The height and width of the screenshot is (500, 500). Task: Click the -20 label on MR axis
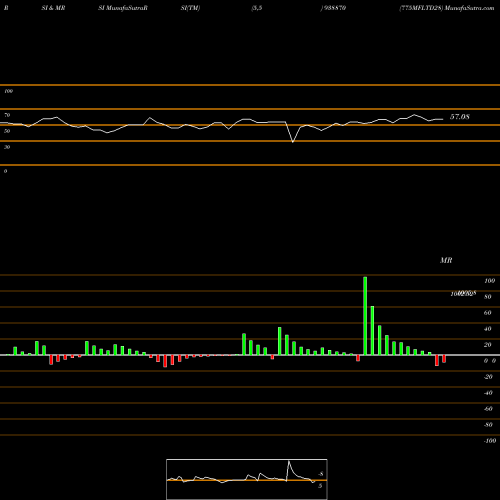[x=488, y=377]
